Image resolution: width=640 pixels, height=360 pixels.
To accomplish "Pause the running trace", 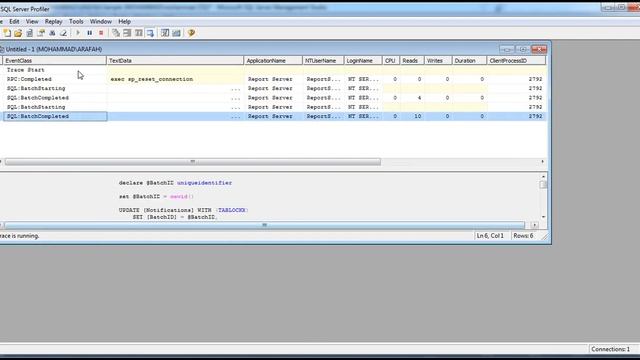I will coord(89,33).
